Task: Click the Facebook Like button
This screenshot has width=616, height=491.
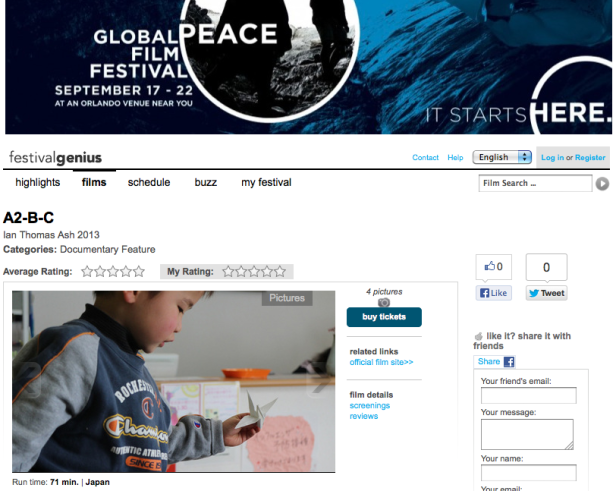Action: (494, 293)
